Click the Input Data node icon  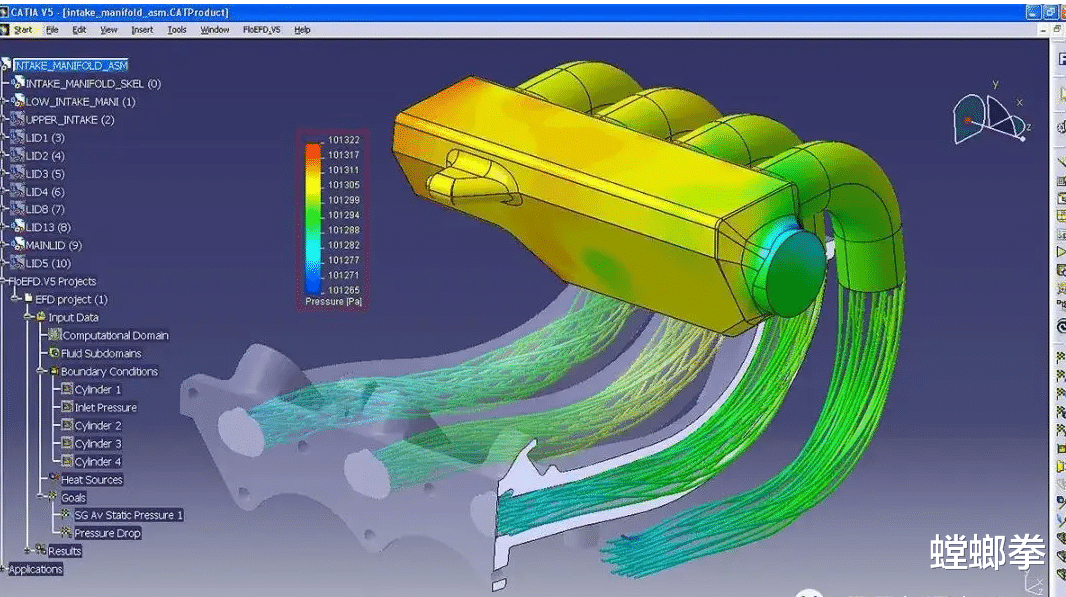pos(41,316)
